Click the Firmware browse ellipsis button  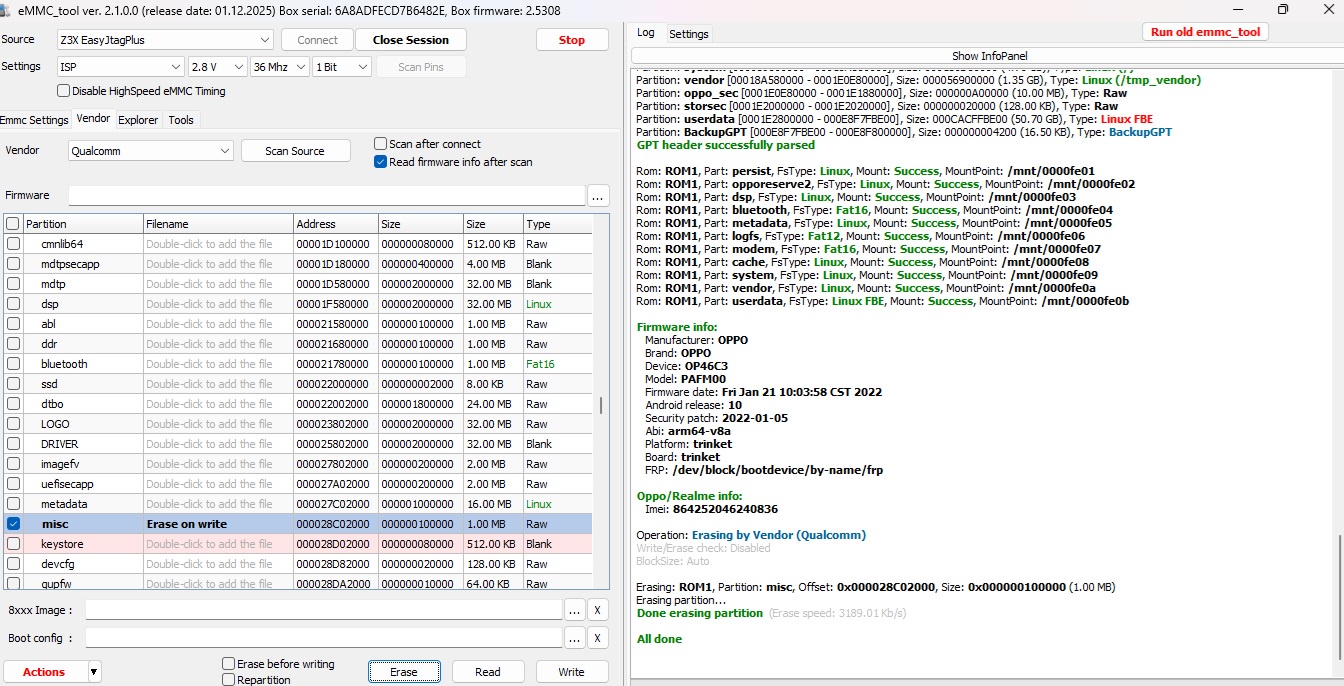599,195
